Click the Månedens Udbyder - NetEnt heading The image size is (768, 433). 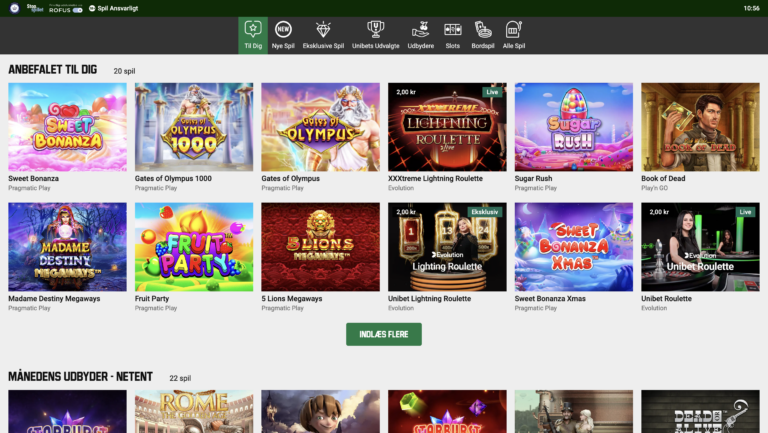point(80,377)
